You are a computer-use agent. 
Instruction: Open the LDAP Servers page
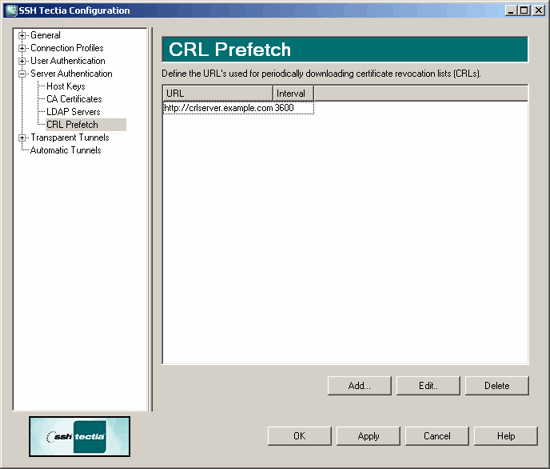pyautogui.click(x=73, y=112)
